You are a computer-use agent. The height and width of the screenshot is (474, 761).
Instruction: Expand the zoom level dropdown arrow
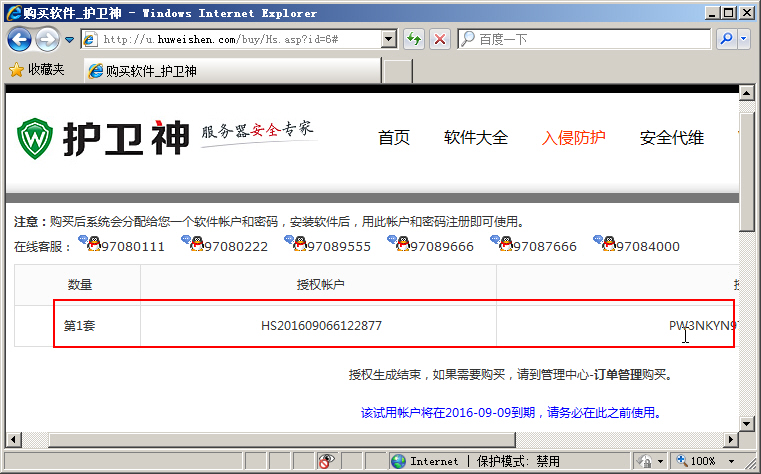click(731, 461)
